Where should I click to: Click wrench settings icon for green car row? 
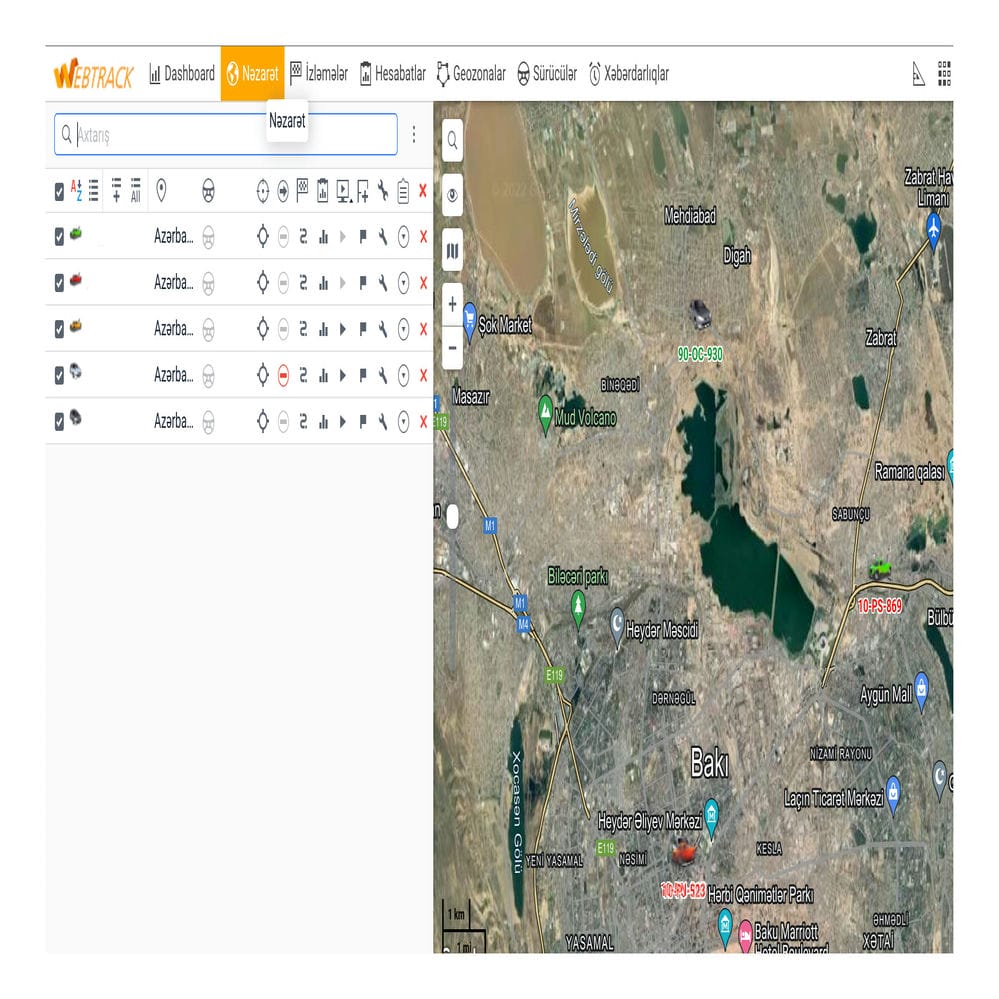382,237
